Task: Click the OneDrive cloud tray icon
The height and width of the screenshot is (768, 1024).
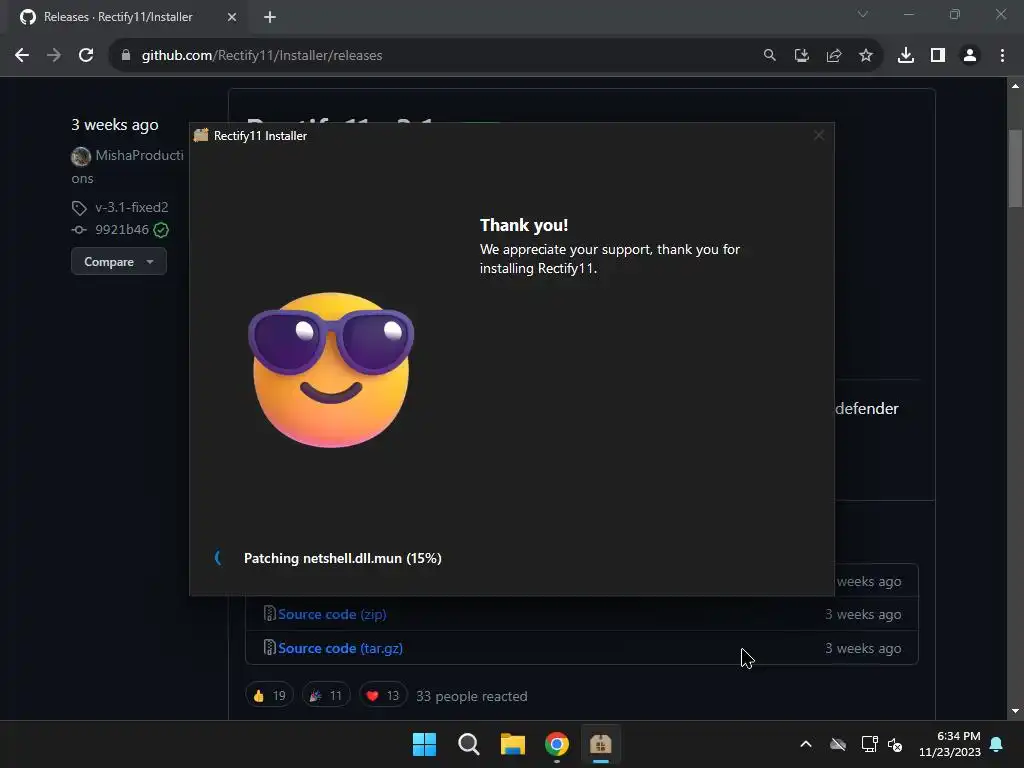Action: click(838, 744)
